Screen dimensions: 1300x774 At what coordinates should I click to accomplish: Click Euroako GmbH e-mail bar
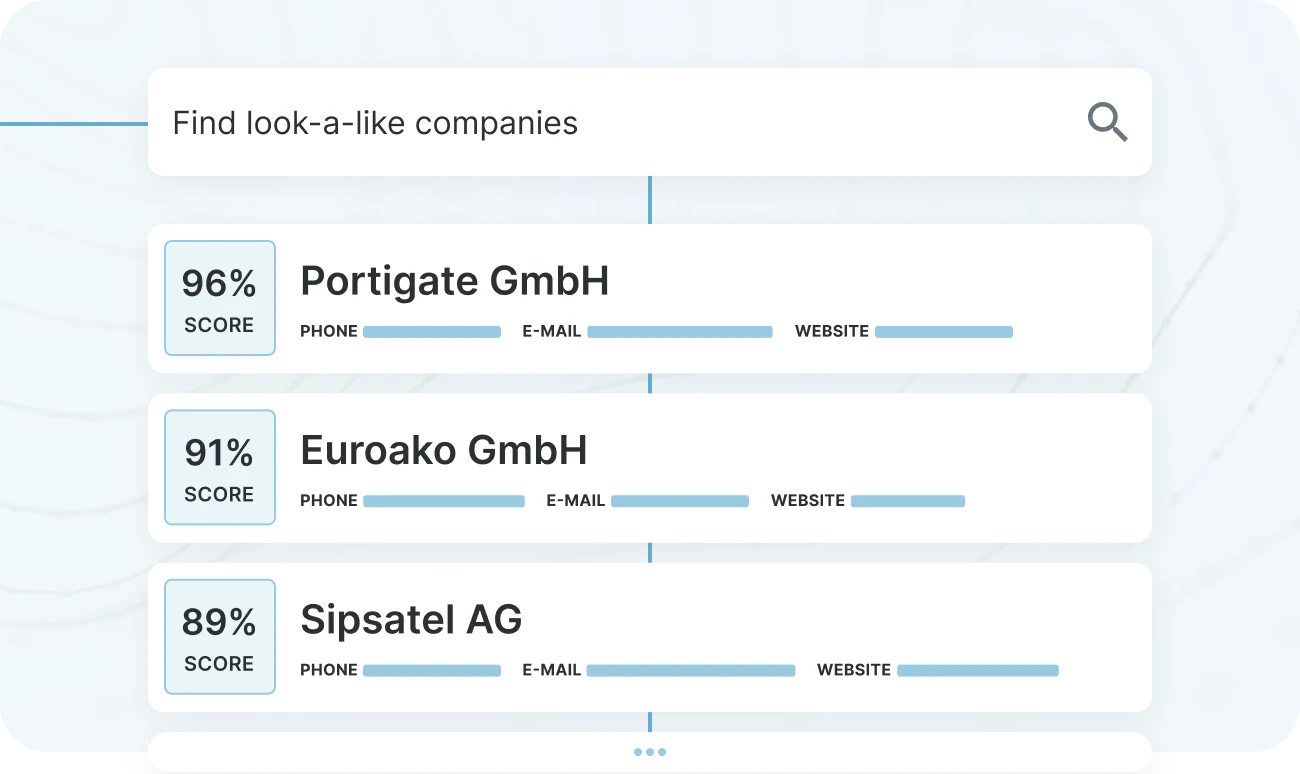679,501
